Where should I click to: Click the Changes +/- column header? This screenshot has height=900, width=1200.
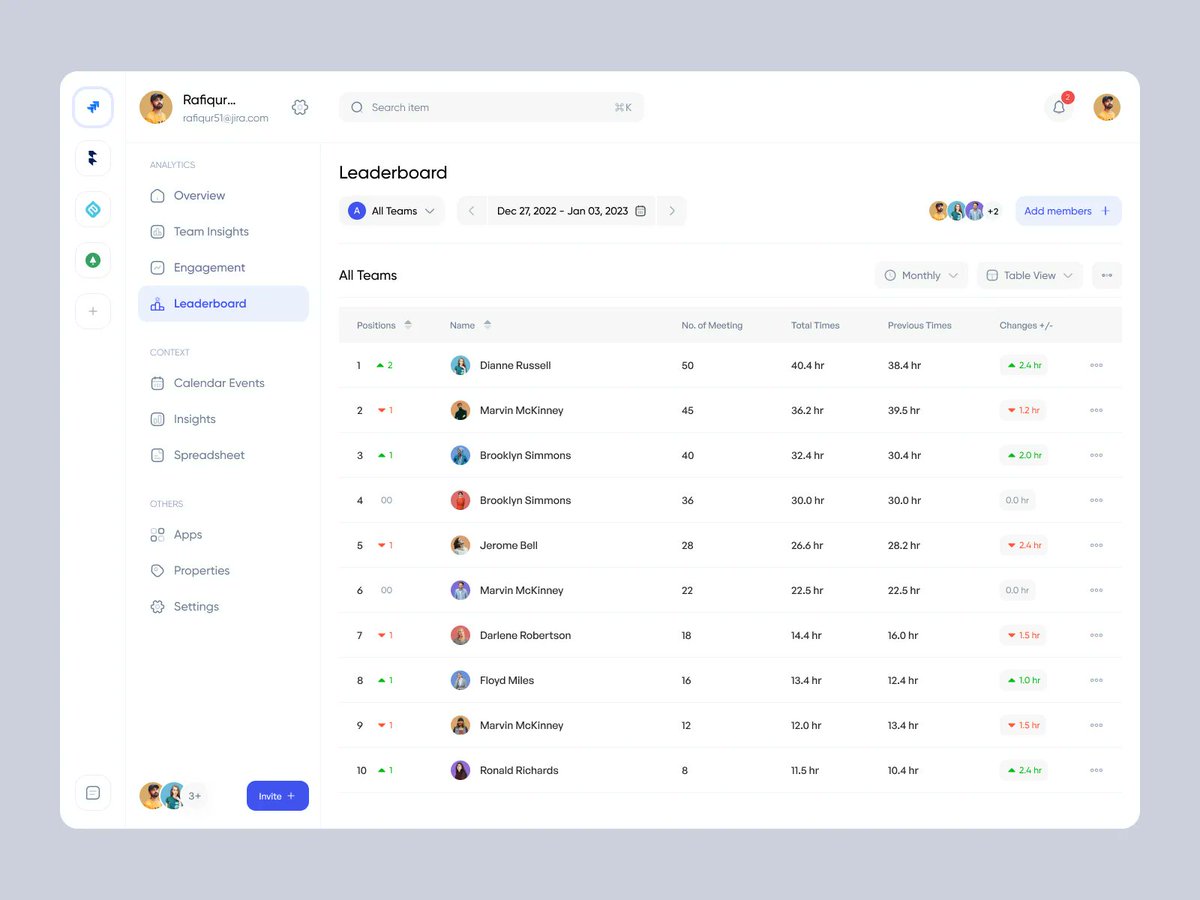click(x=1026, y=325)
